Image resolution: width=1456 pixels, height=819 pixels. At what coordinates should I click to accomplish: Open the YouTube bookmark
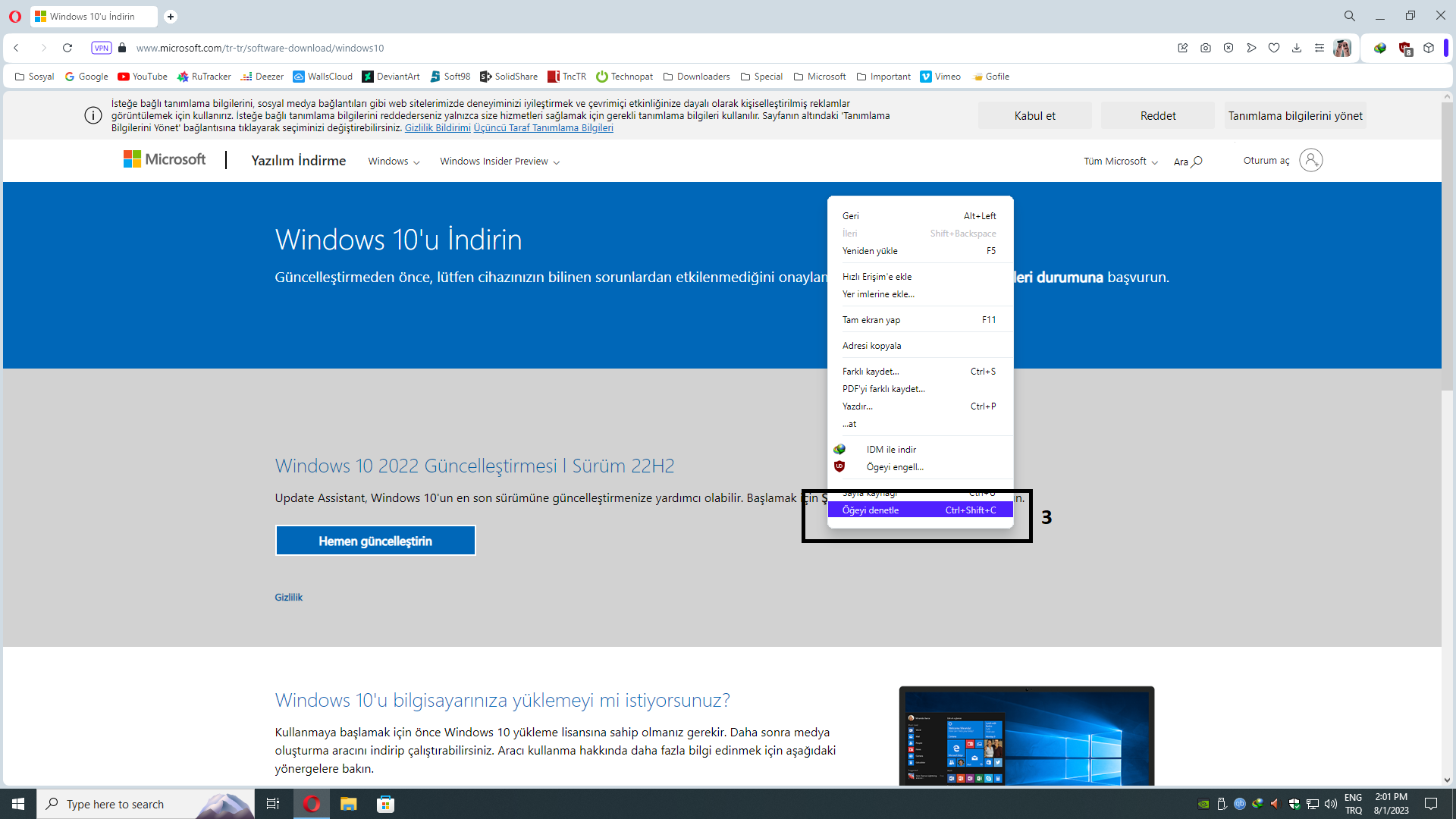click(143, 77)
